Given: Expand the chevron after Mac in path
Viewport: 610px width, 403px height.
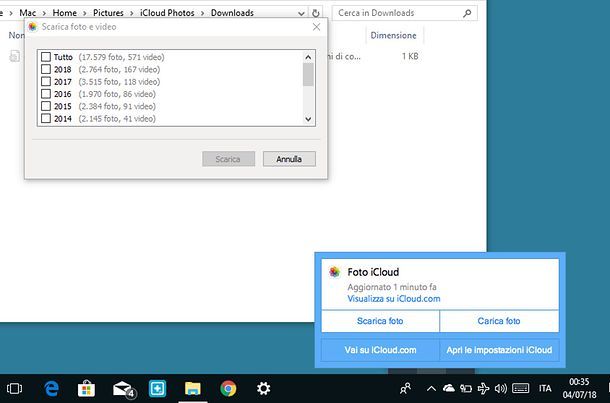Looking at the screenshot, I should coord(44,13).
